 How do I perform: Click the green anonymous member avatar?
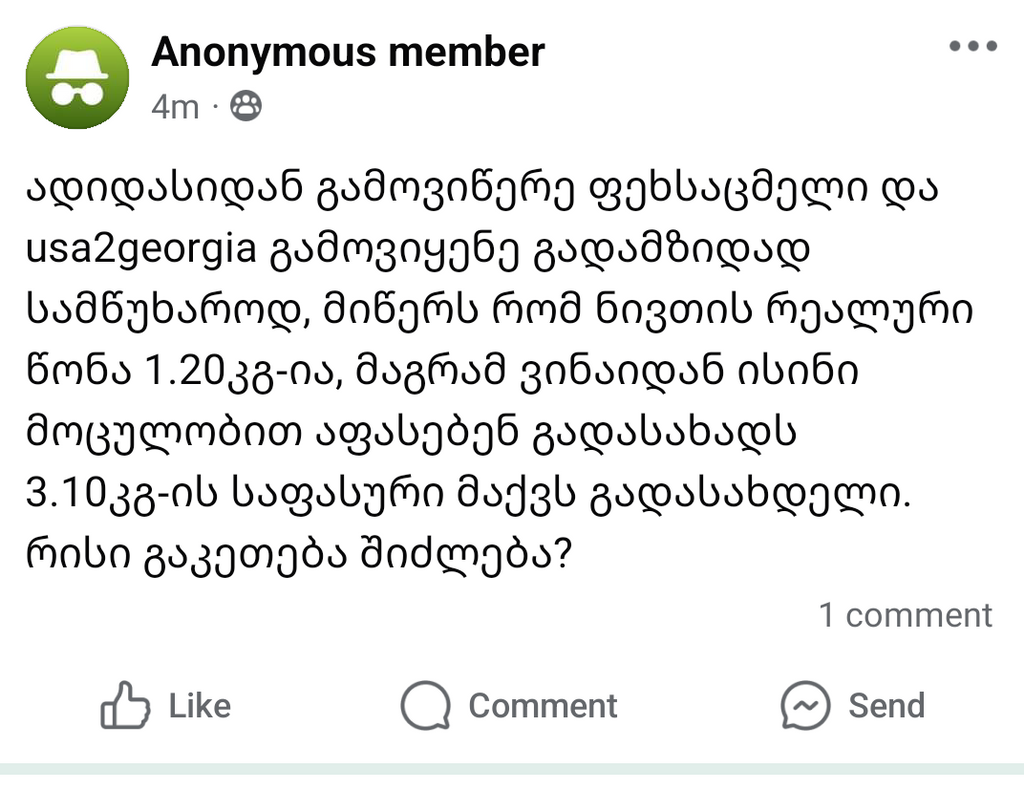click(77, 78)
